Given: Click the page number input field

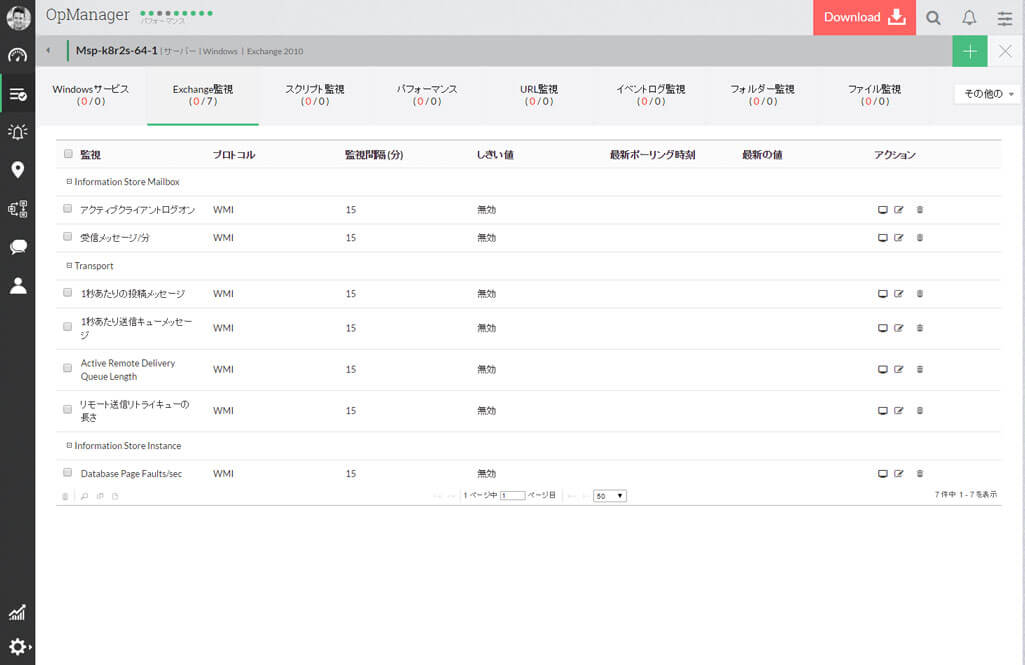Looking at the screenshot, I should pyautogui.click(x=512, y=496).
